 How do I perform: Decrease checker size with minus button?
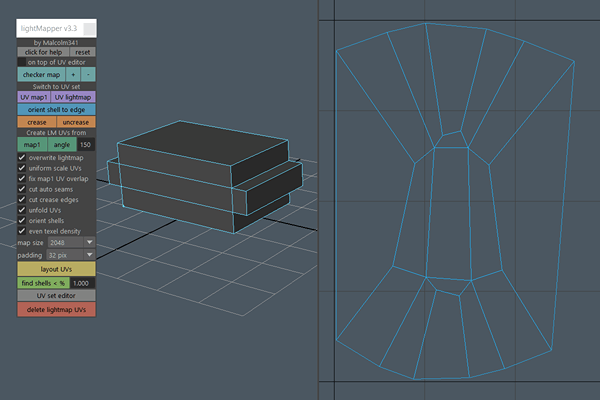pos(89,75)
